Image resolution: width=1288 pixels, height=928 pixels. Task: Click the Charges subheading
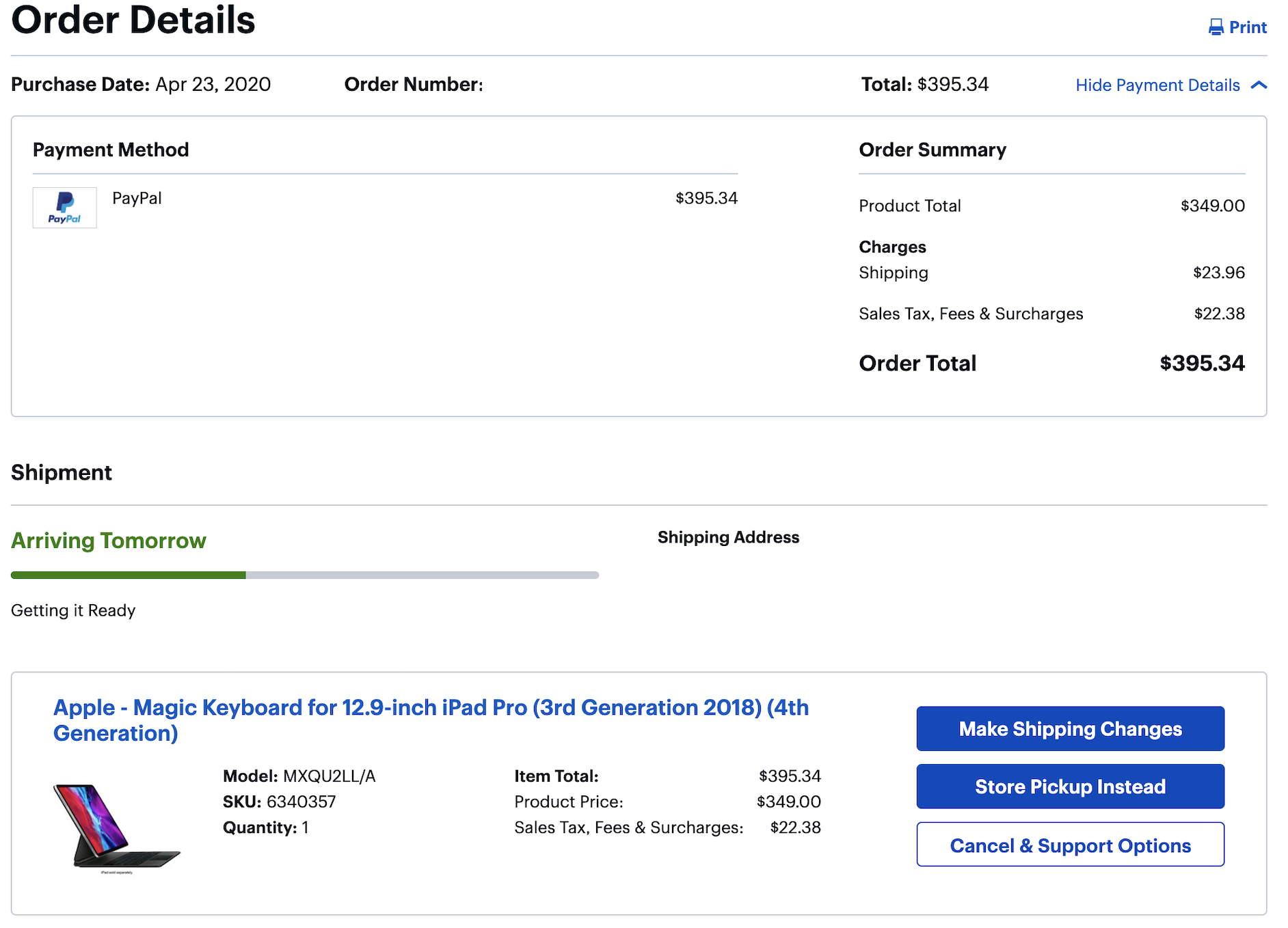click(892, 247)
